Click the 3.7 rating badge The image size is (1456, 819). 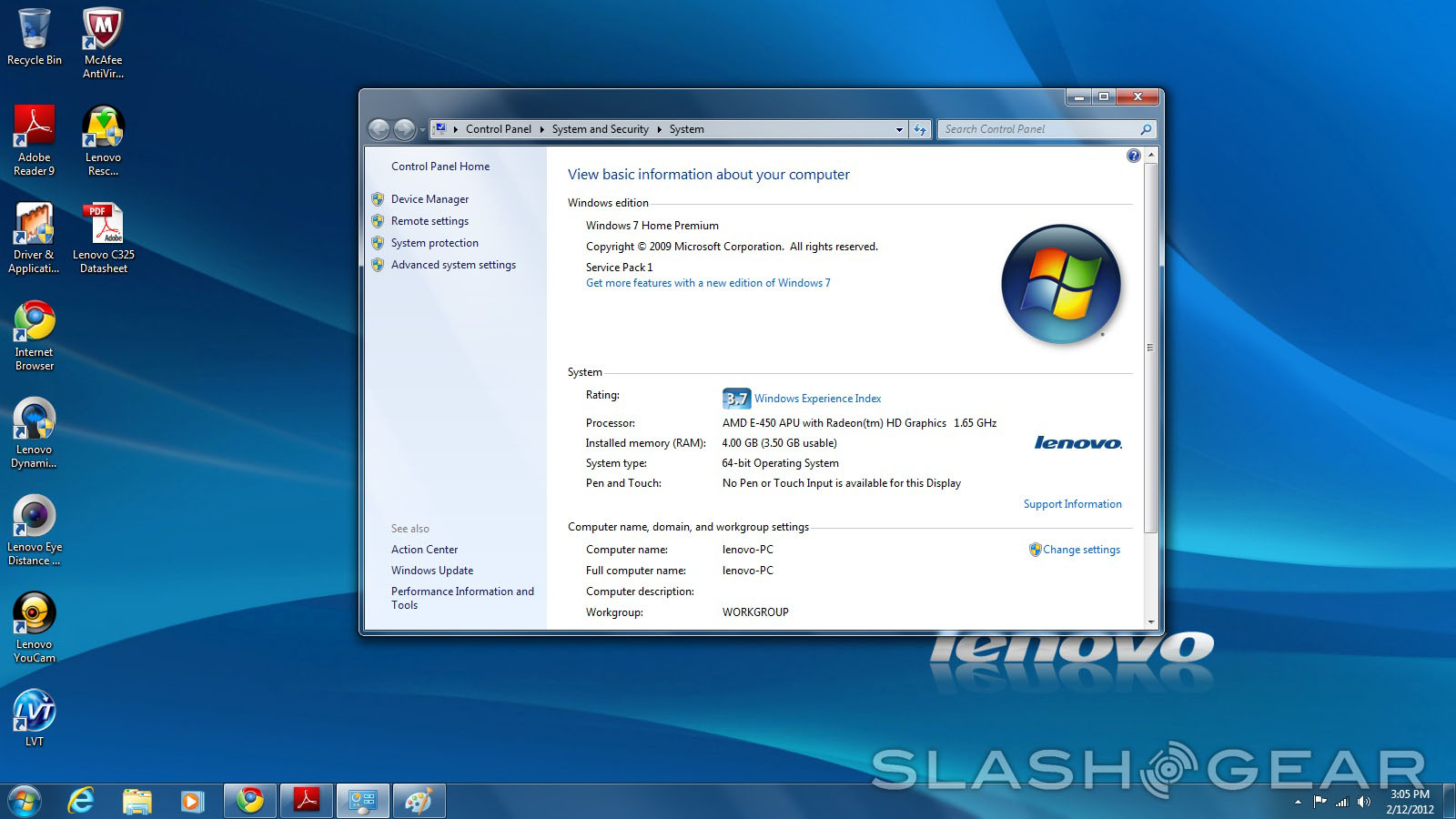pyautogui.click(x=736, y=399)
